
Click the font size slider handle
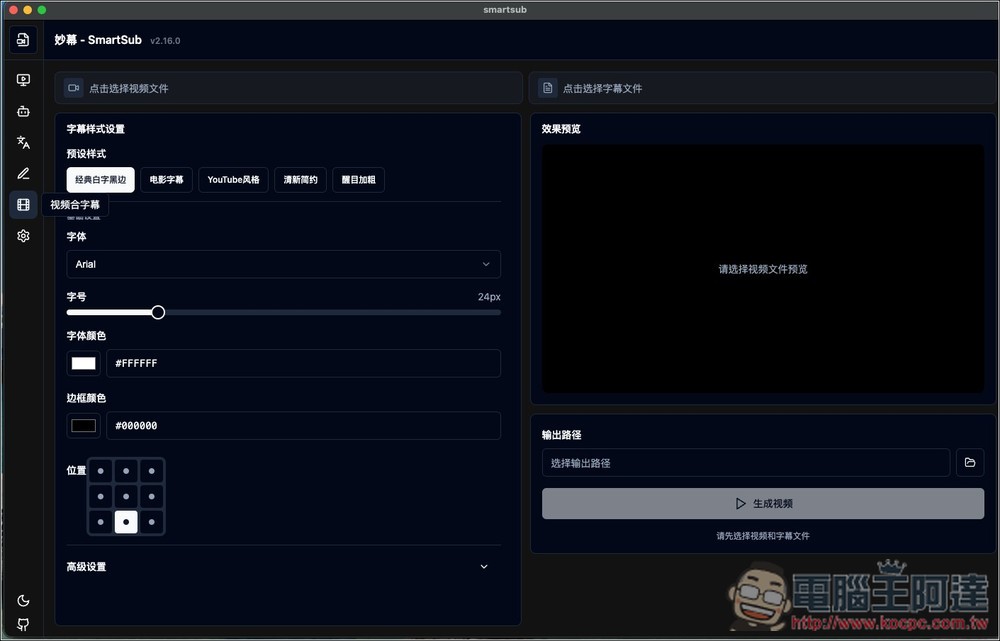click(x=158, y=312)
